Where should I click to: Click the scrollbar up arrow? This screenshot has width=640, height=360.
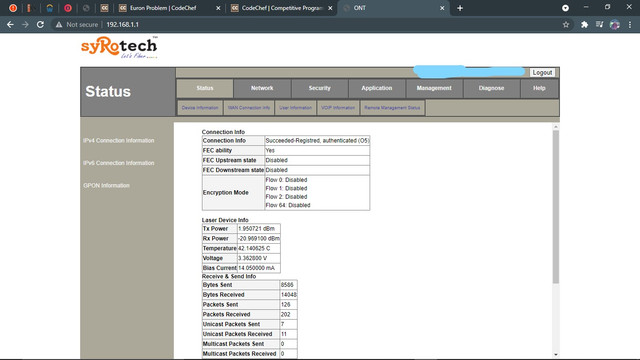click(556, 127)
